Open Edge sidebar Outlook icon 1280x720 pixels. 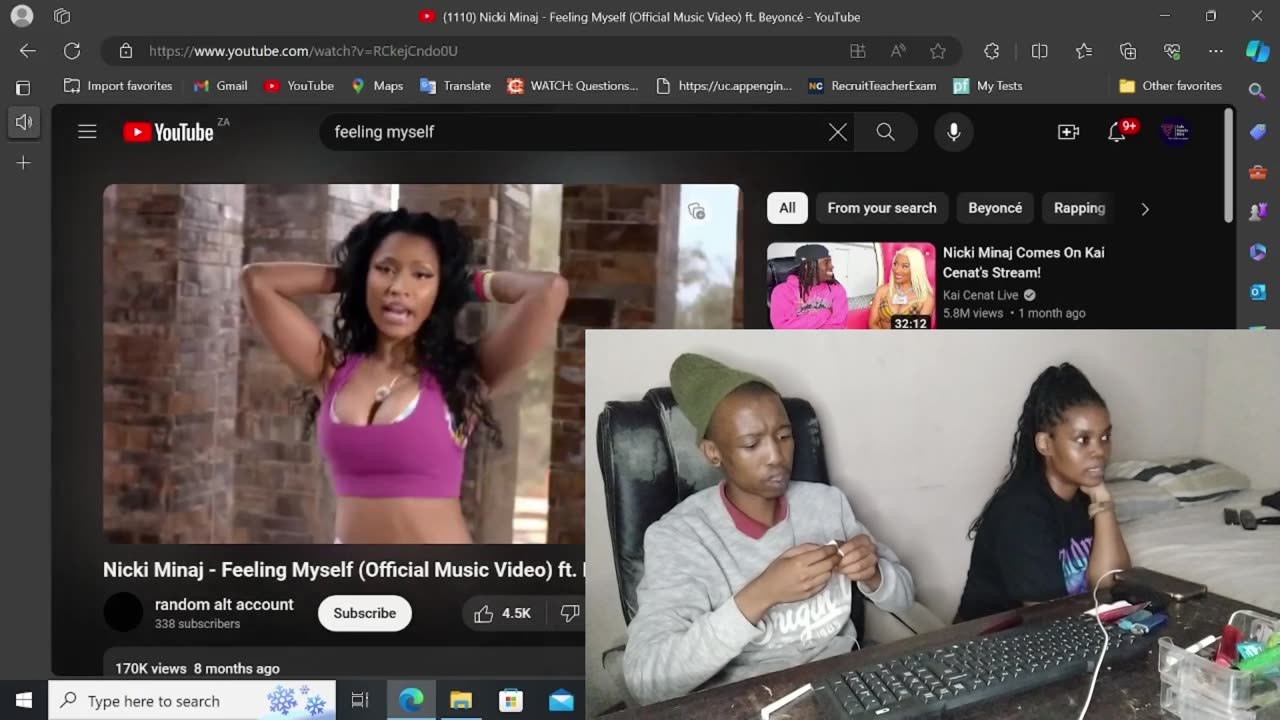click(1258, 291)
